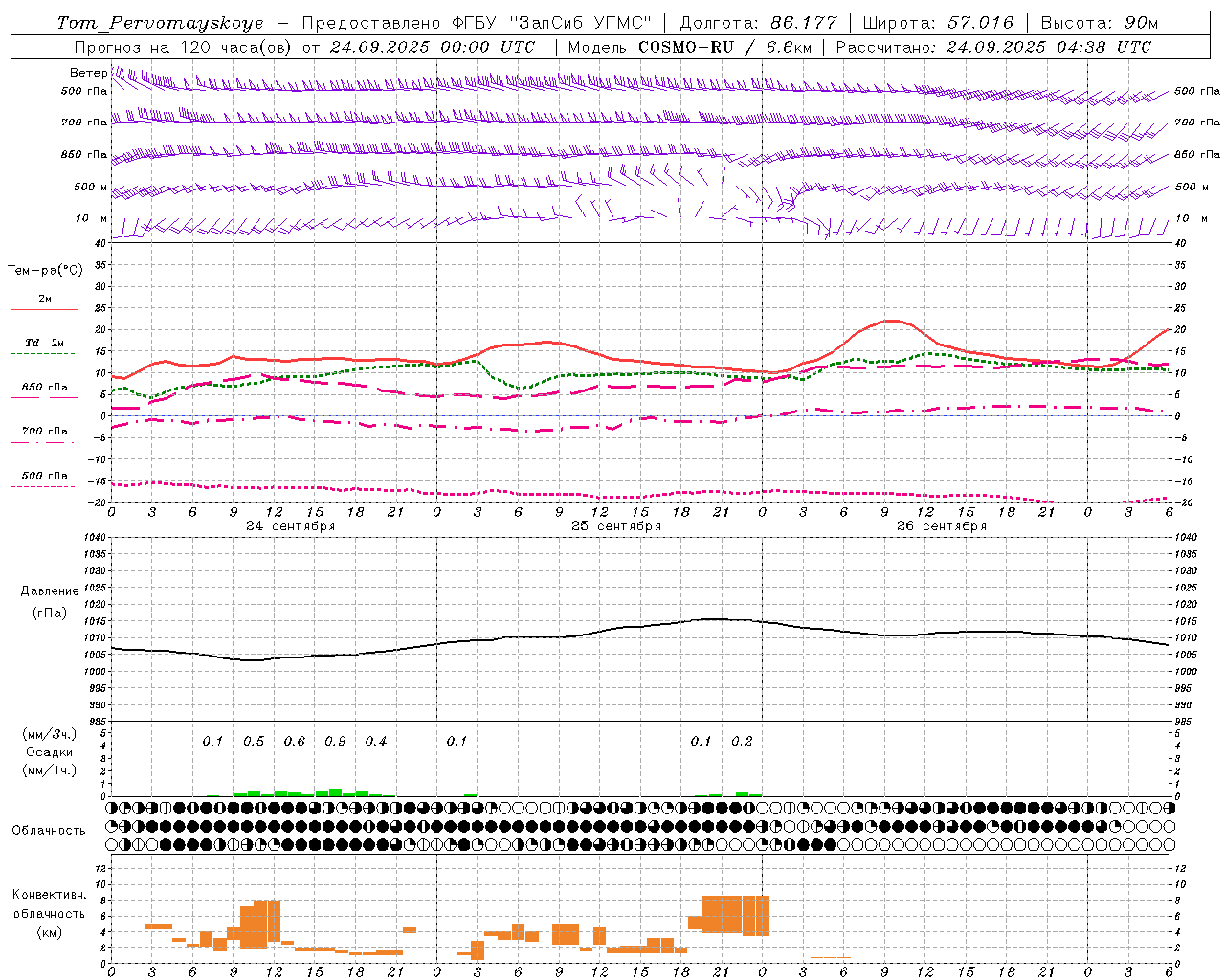This screenshot has height=980, width=1225.
Task: Click the station name Tom_Pervomayskoye
Action: (x=161, y=23)
